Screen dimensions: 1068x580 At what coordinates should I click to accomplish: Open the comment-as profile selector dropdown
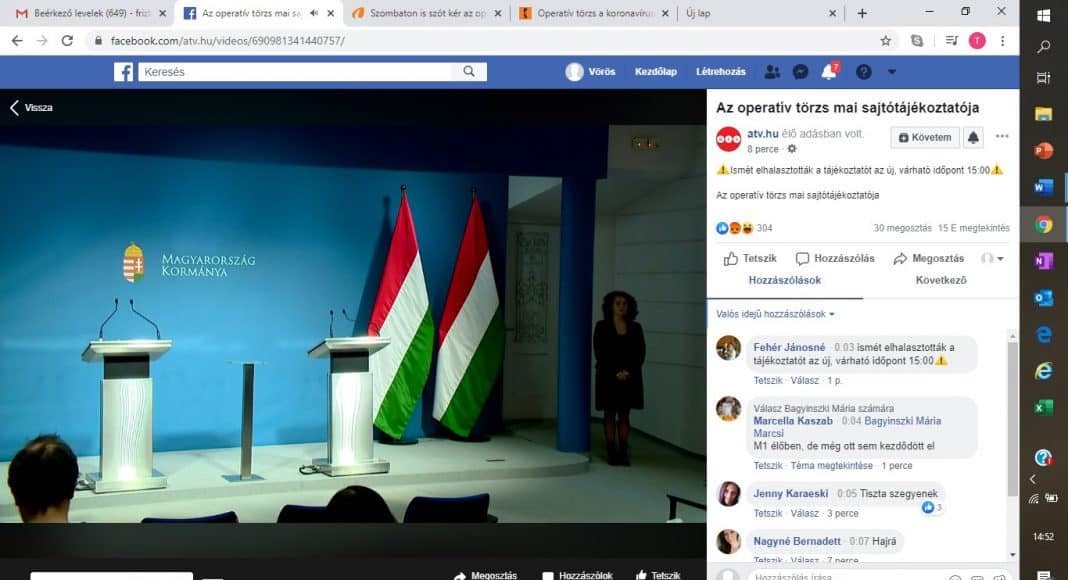(x=992, y=259)
